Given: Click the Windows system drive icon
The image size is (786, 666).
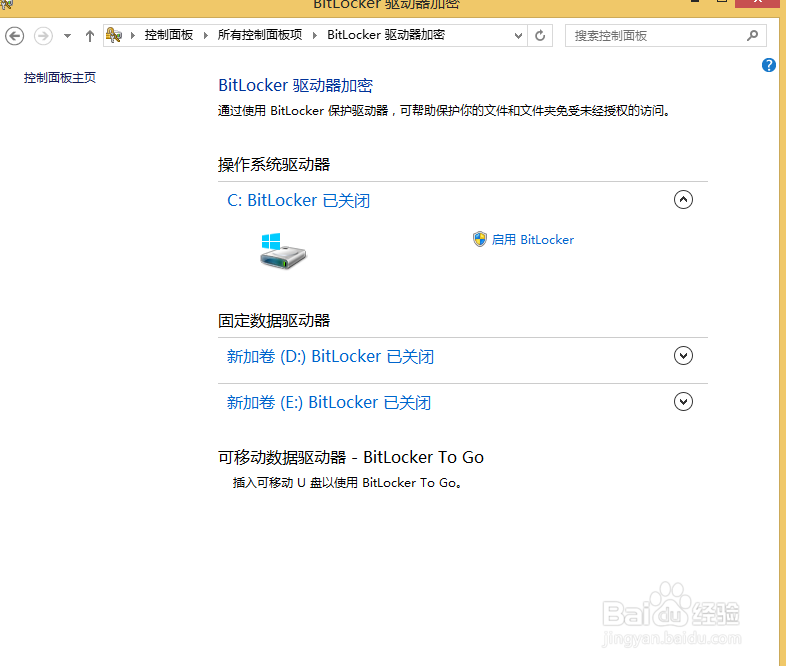Looking at the screenshot, I should [x=283, y=251].
